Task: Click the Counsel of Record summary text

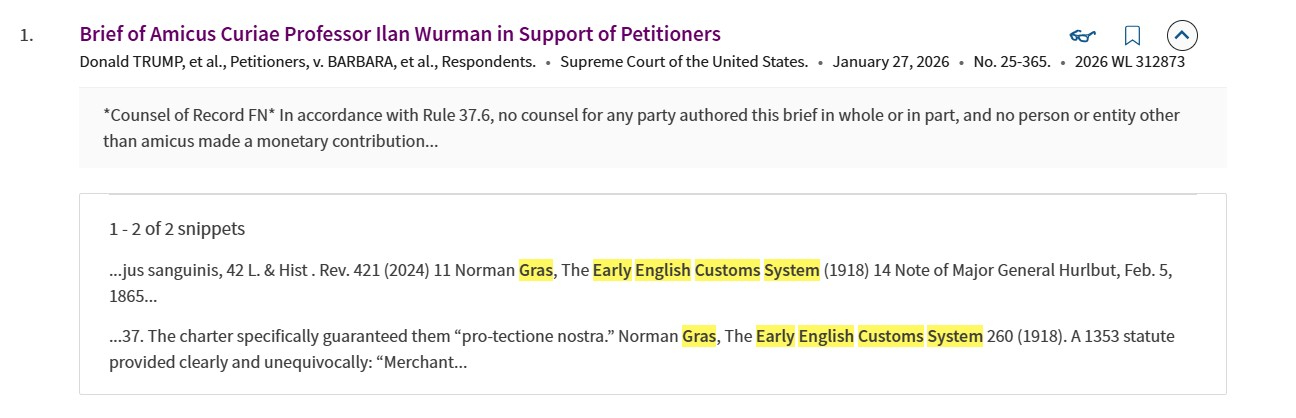Action: point(640,127)
